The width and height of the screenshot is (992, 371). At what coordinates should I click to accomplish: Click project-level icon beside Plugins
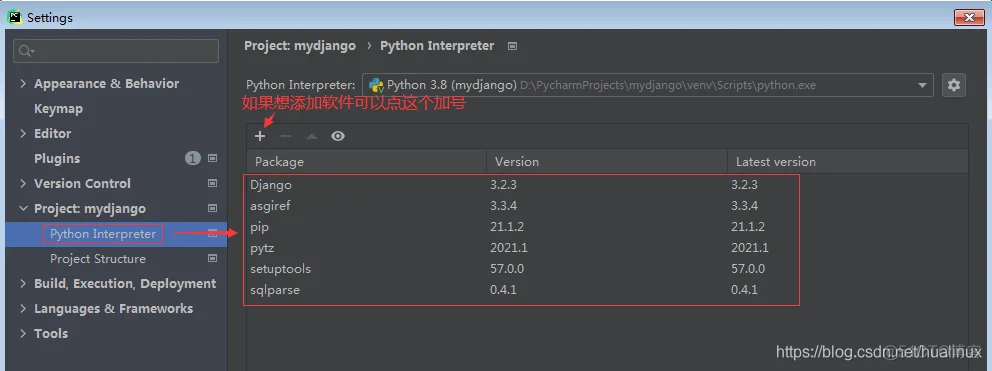pos(213,158)
